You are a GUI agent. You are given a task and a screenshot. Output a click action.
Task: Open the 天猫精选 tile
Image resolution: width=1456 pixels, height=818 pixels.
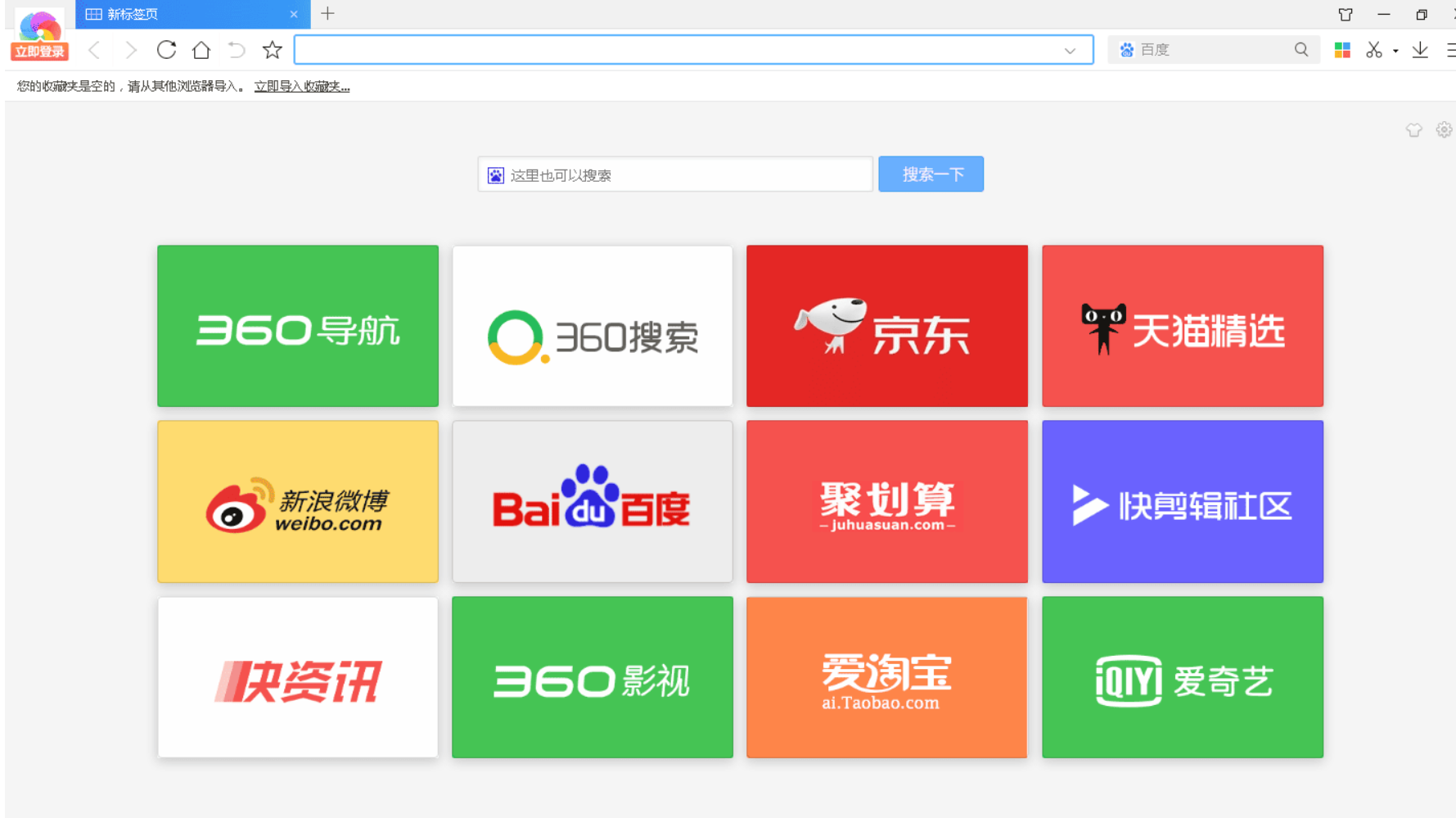[x=1183, y=326]
